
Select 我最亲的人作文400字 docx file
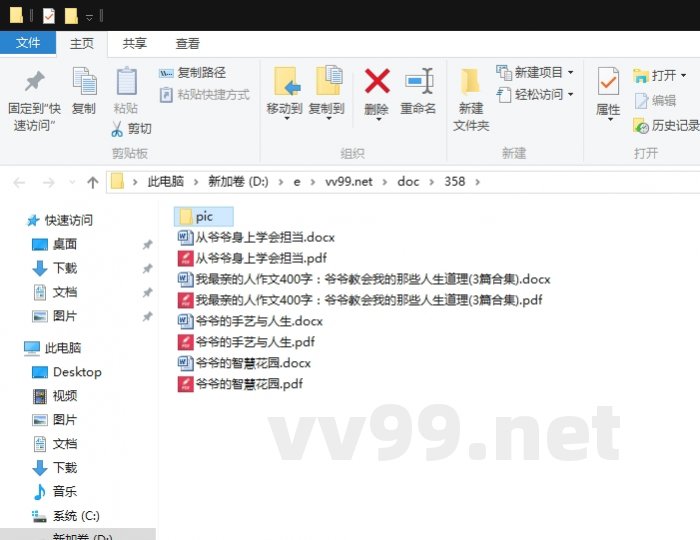(364, 279)
